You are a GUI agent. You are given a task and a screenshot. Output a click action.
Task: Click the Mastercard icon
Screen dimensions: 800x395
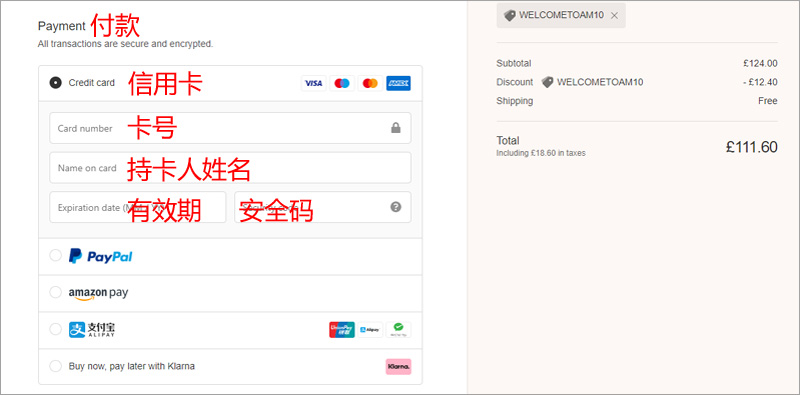tap(370, 83)
